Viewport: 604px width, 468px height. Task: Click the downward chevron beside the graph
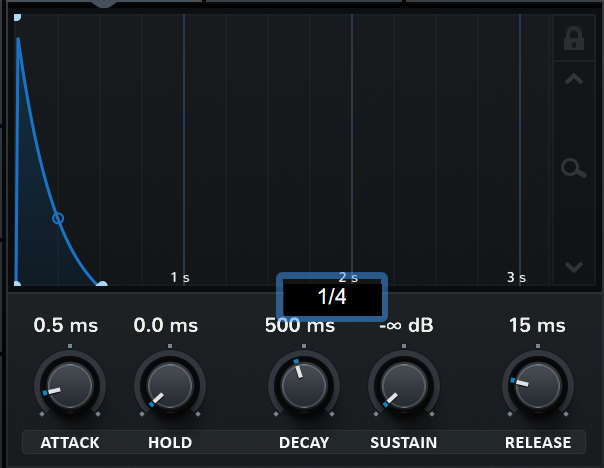point(574,267)
